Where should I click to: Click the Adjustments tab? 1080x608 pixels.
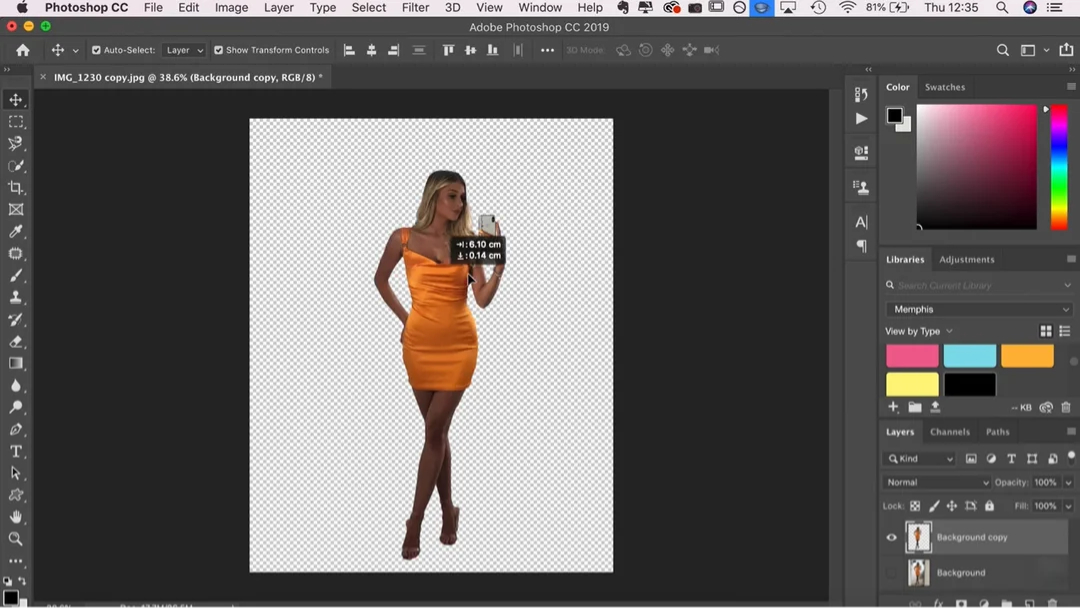point(967,259)
